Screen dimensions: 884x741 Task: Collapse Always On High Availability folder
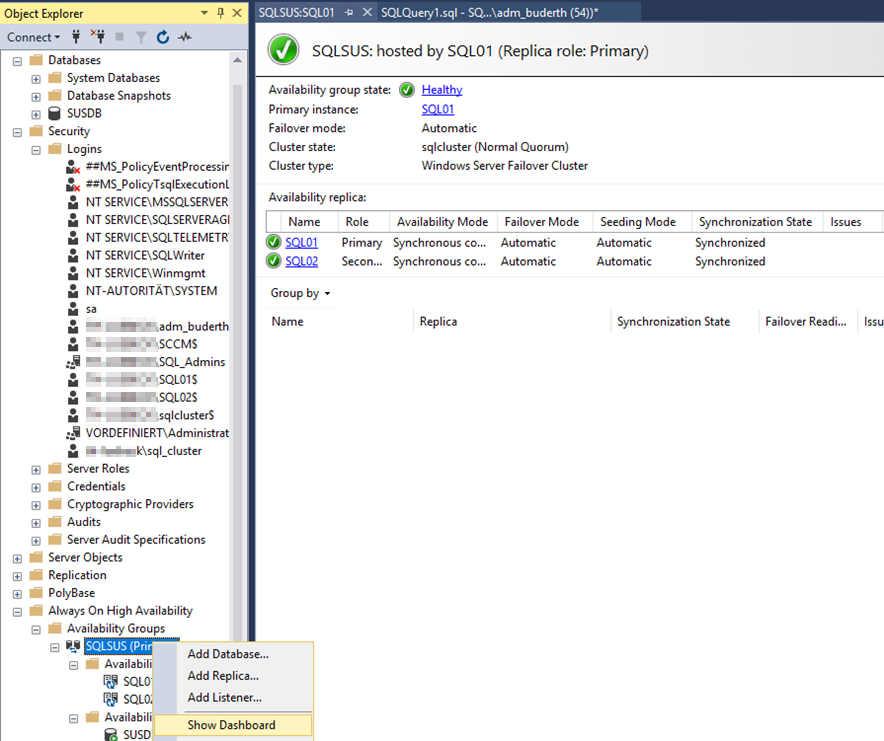17,612
